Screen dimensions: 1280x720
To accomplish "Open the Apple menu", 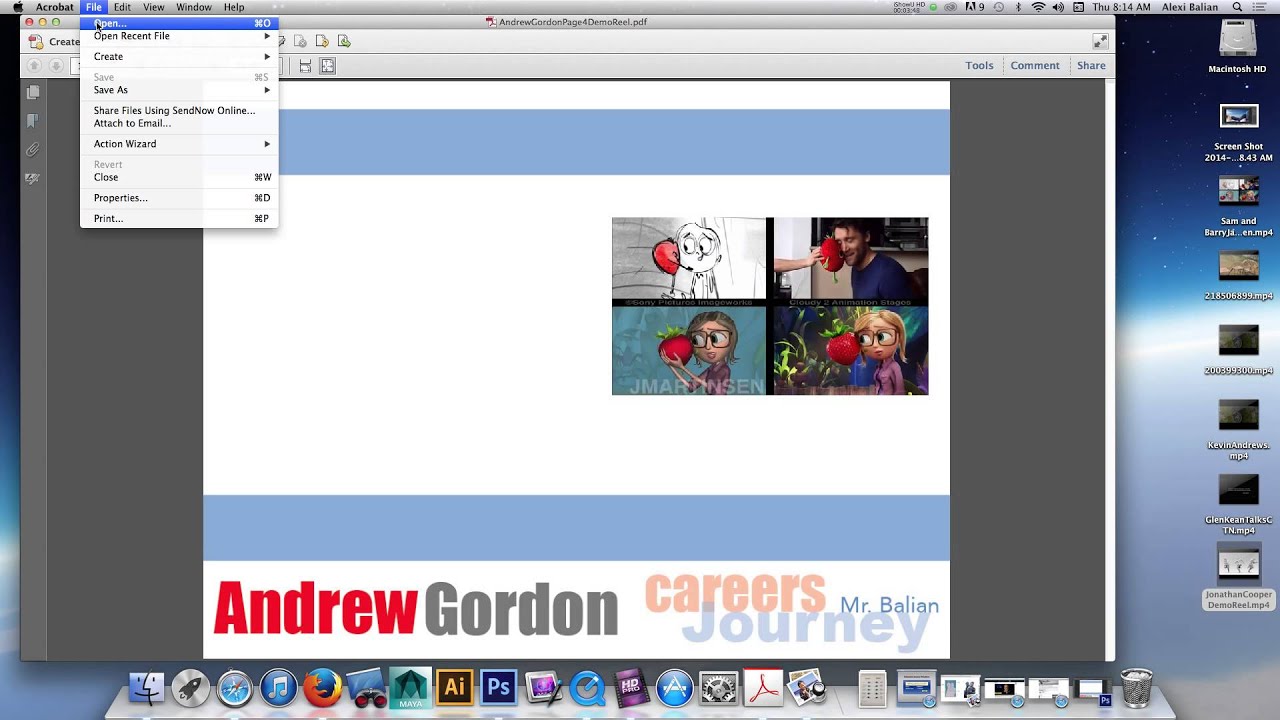I will pyautogui.click(x=17, y=7).
